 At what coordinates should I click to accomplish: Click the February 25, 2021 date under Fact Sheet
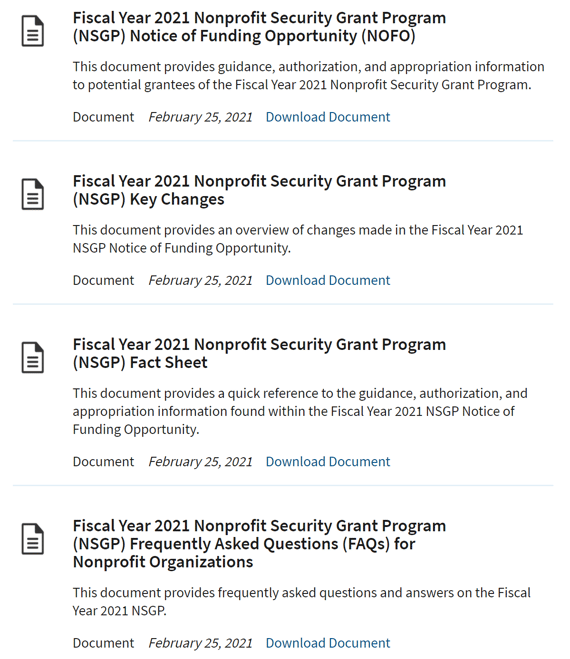click(201, 461)
